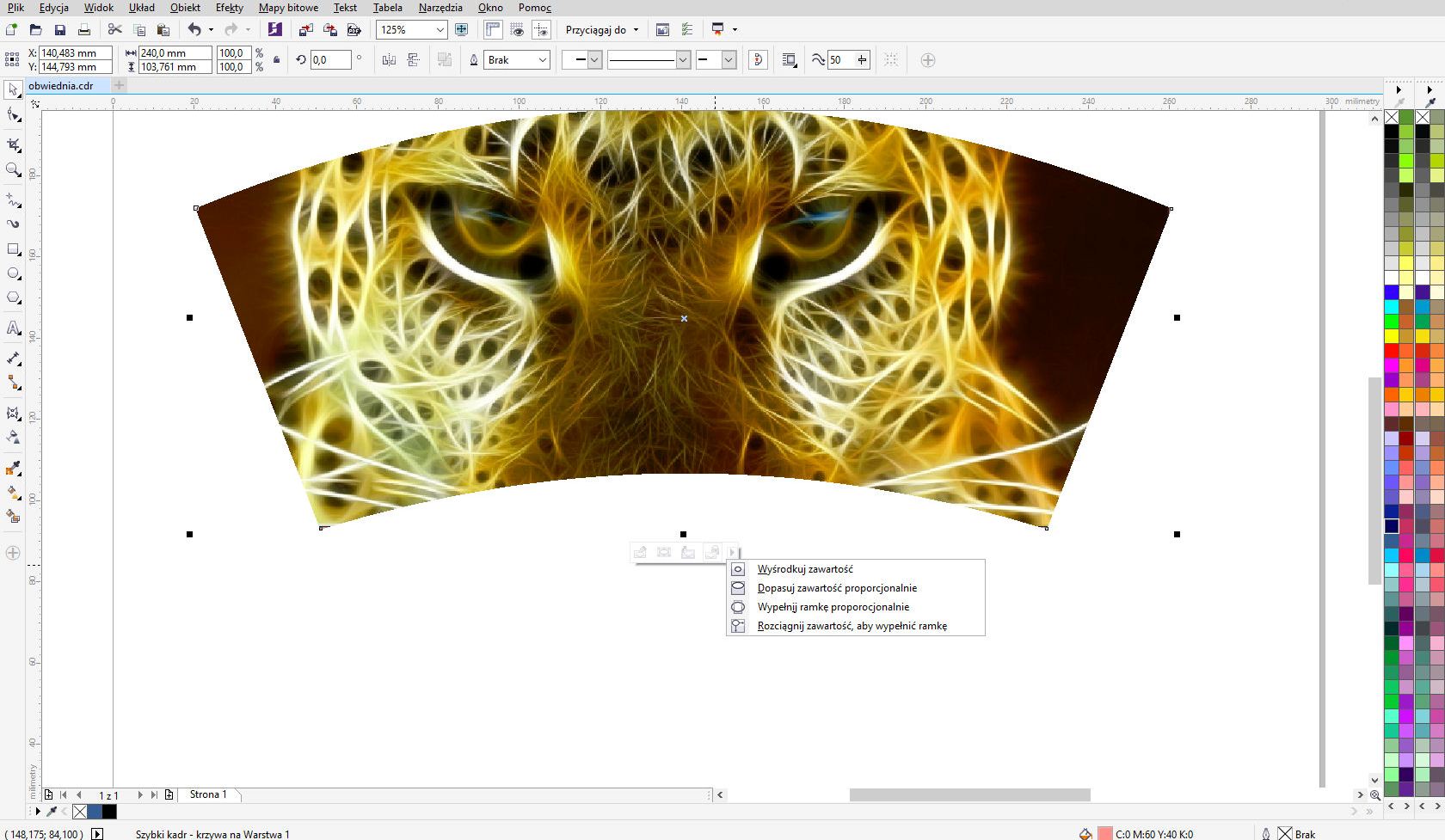The width and height of the screenshot is (1445, 840).
Task: Pick the Color Eyedropper tool
Action: click(13, 469)
